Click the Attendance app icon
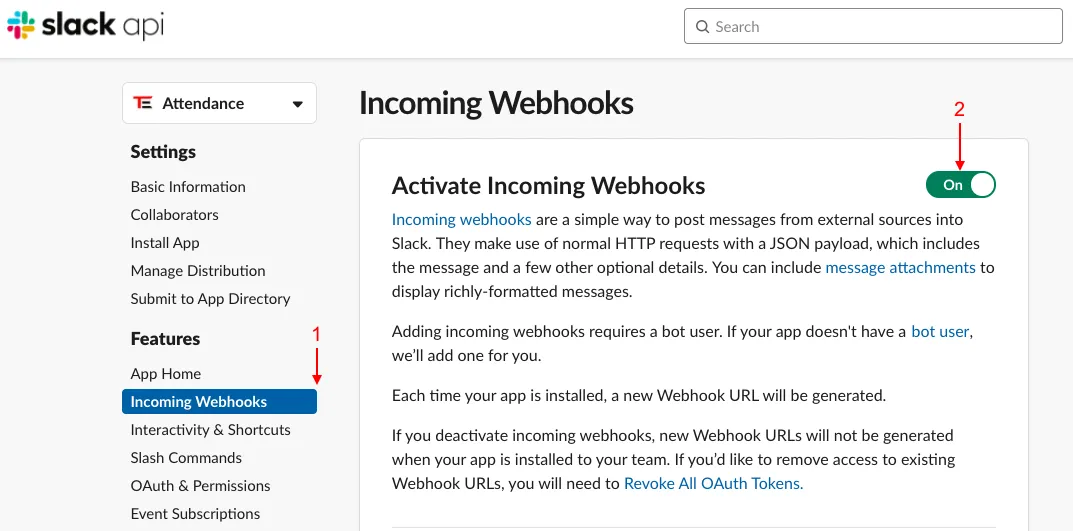1073x531 pixels. coord(143,103)
